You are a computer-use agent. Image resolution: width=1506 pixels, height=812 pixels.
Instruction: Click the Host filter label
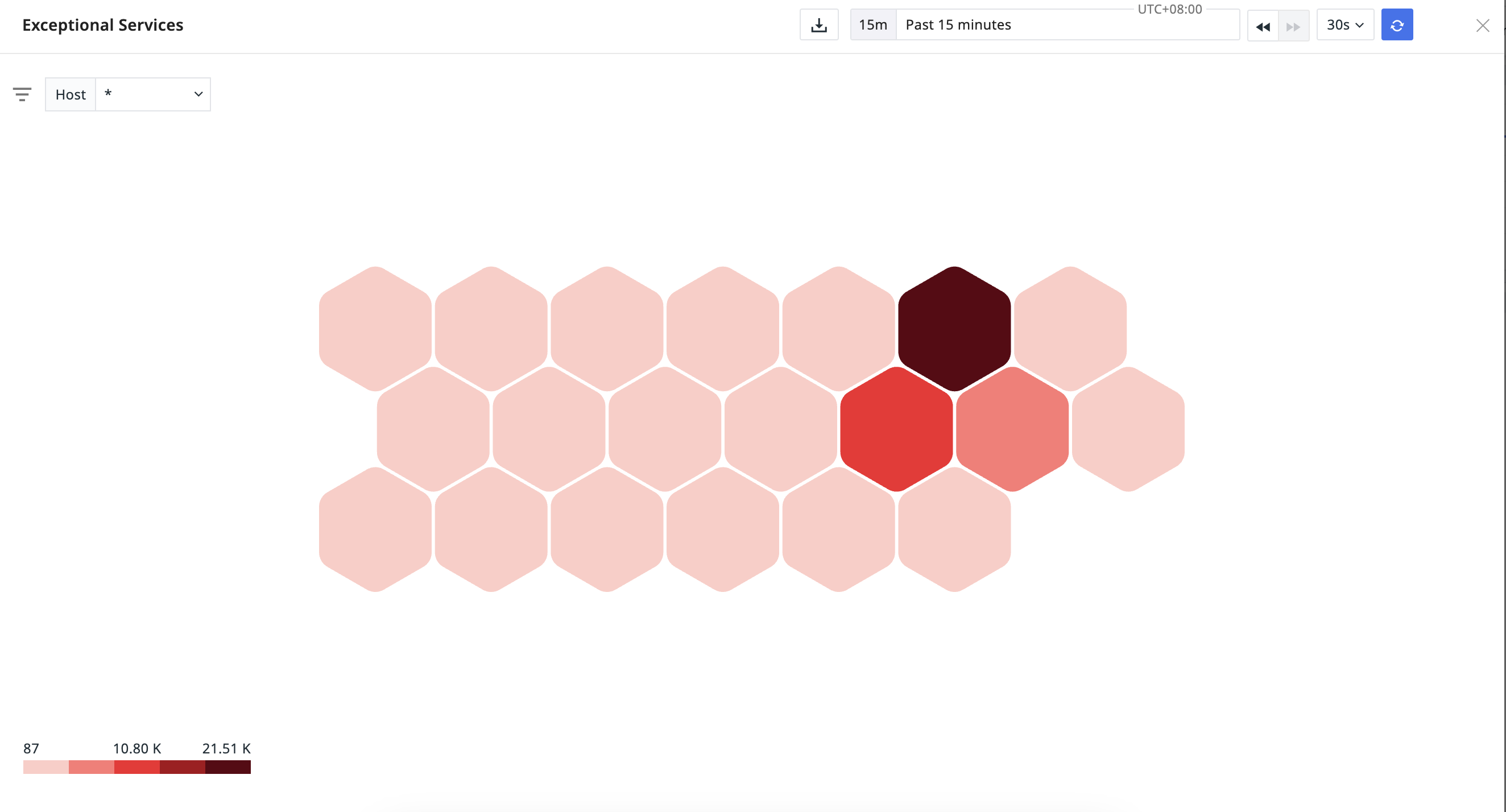click(71, 94)
